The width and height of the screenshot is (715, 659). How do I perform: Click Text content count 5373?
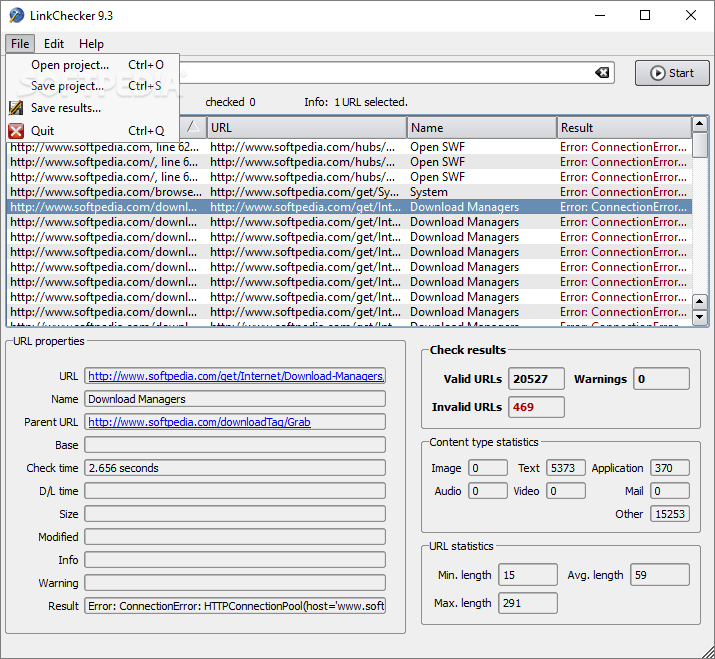point(565,468)
